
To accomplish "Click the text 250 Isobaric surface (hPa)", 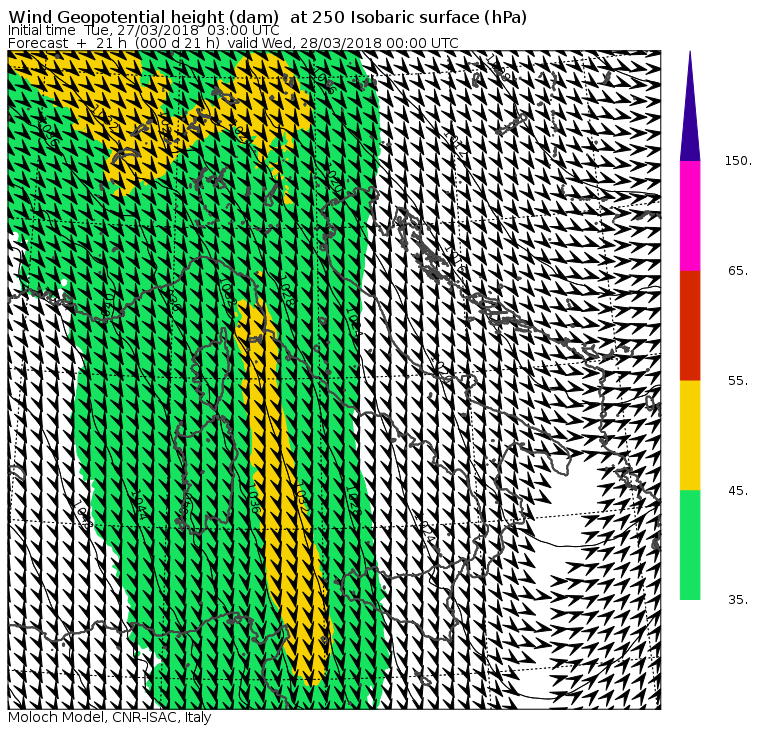I will click(x=419, y=17).
